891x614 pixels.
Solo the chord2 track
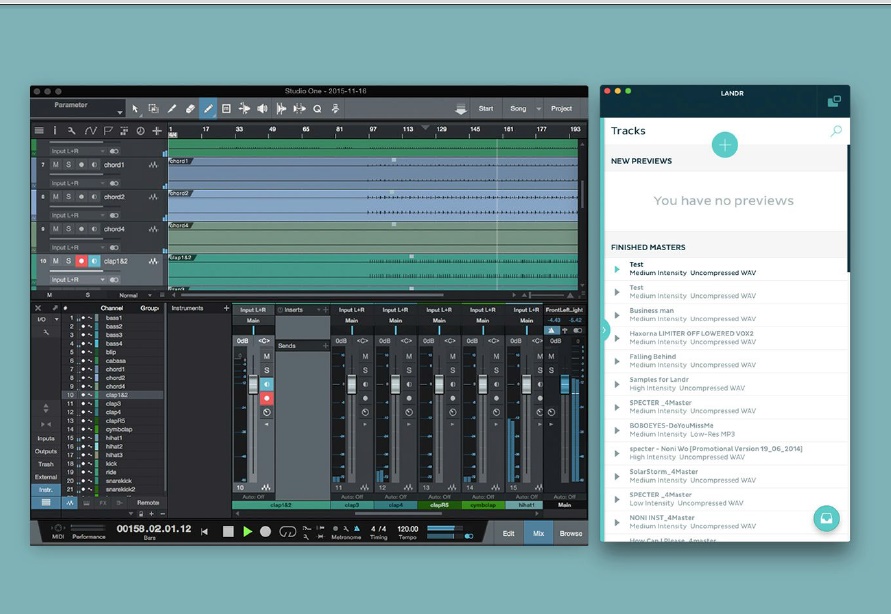coord(68,197)
